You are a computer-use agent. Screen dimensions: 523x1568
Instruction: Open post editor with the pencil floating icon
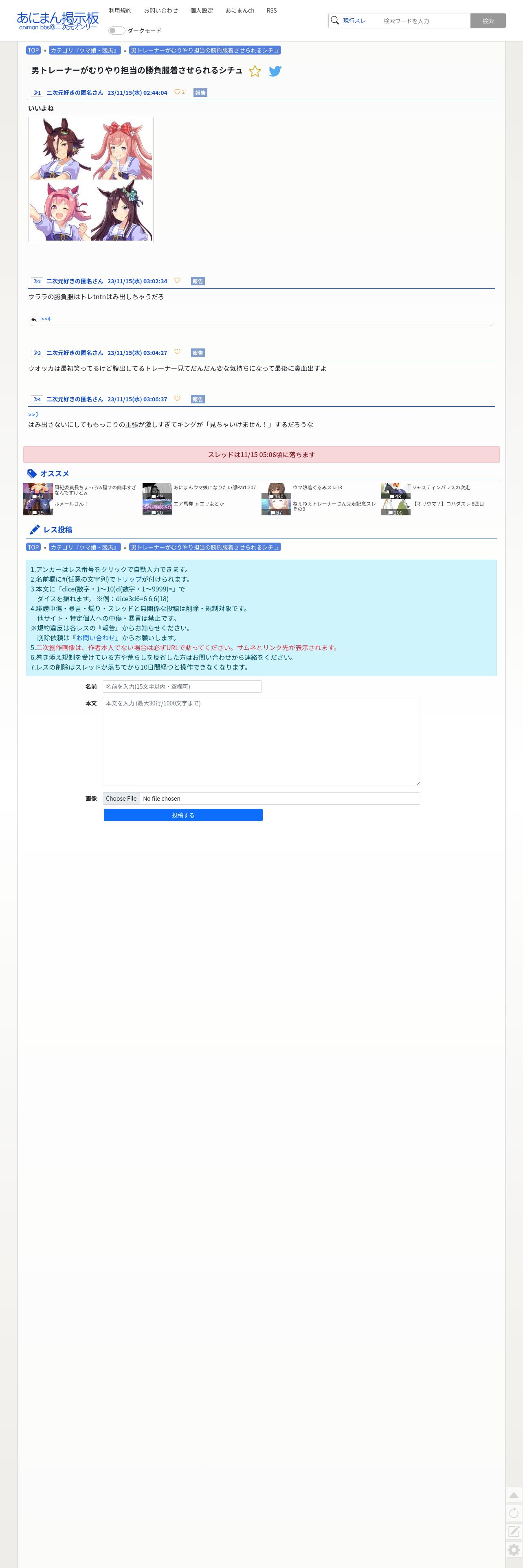(x=514, y=1531)
